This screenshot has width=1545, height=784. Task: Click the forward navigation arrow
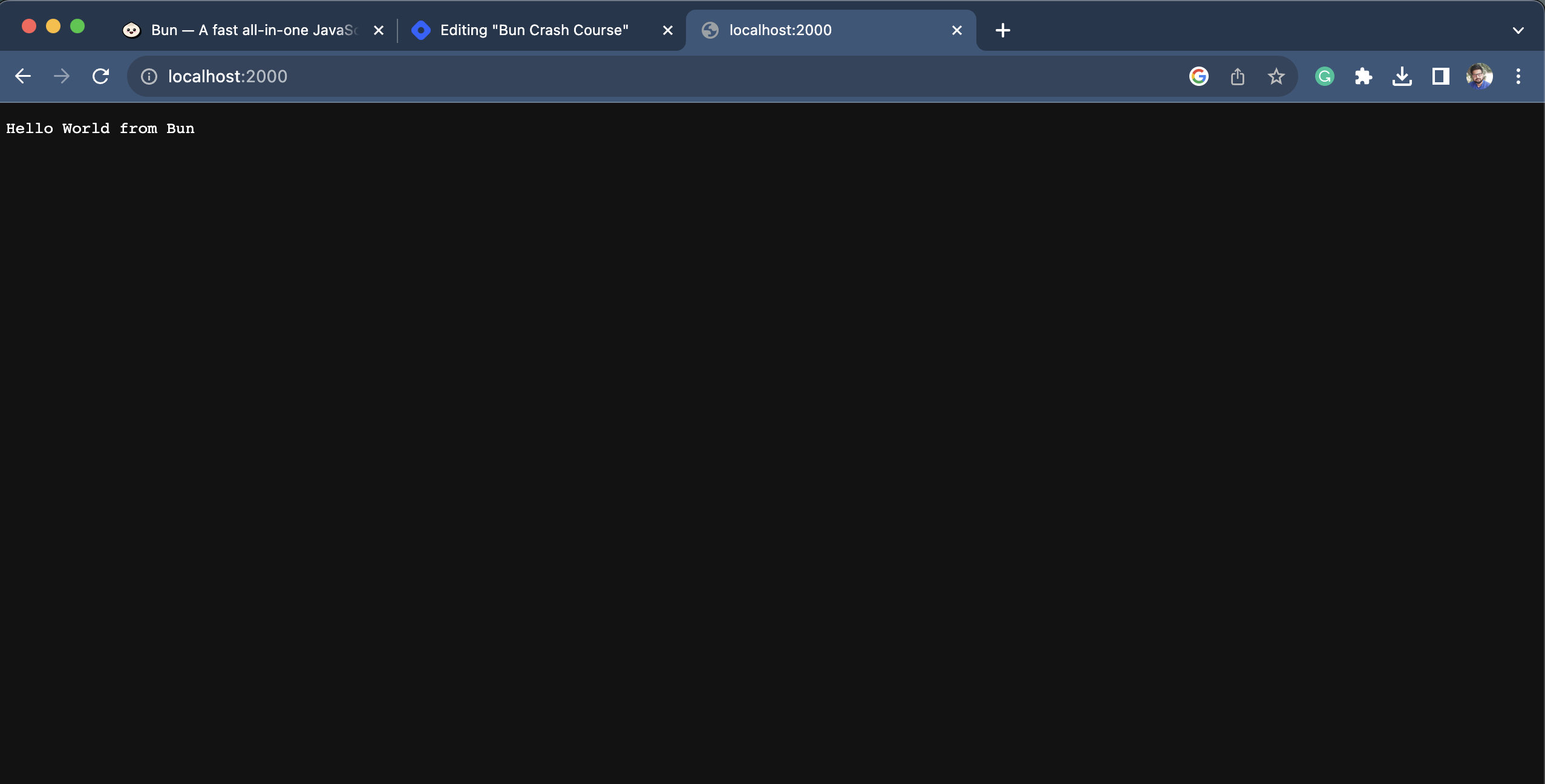coord(61,76)
